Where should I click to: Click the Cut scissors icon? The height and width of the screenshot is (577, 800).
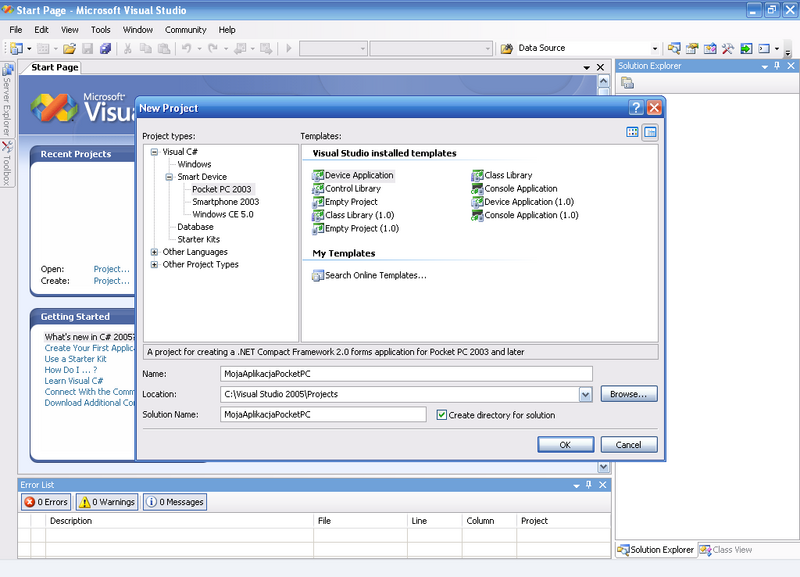click(x=128, y=48)
